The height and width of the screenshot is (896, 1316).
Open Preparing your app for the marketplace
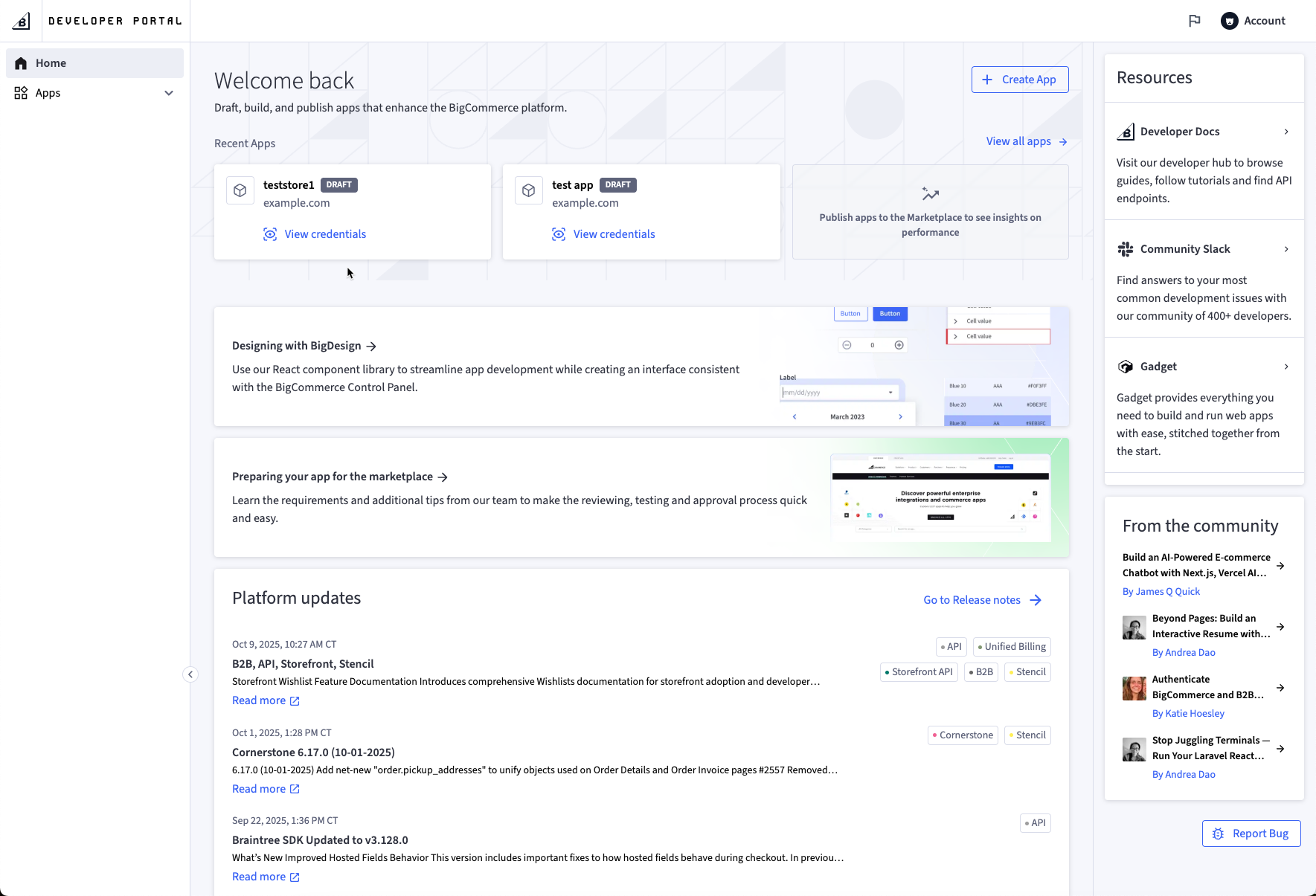click(x=340, y=477)
